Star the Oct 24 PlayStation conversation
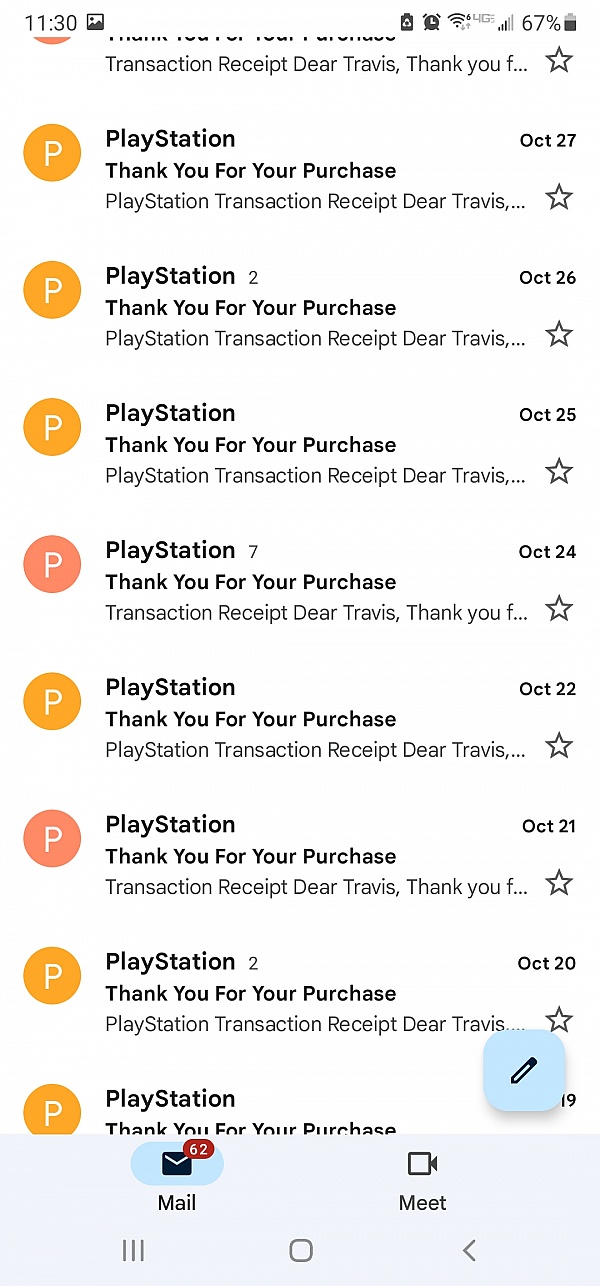Screen dimensions: 600x1286 (x=559, y=608)
